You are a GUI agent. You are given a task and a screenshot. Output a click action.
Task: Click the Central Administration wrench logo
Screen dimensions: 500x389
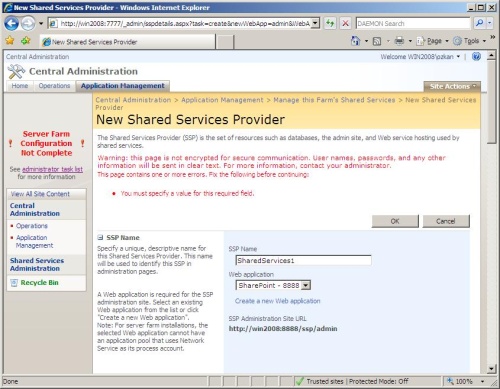tap(16, 71)
